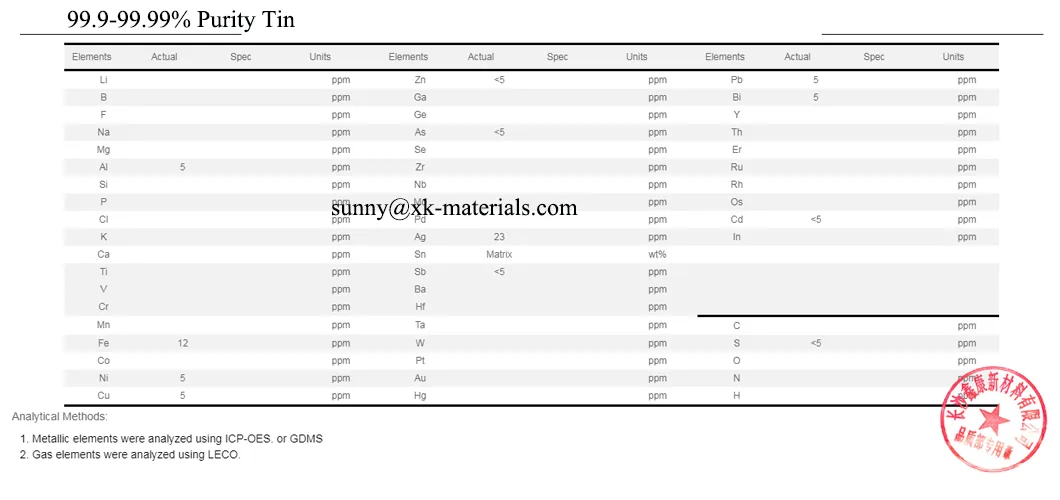This screenshot has height=500, width=1060.
Task: Select the Hg element cell
Action: (420, 395)
